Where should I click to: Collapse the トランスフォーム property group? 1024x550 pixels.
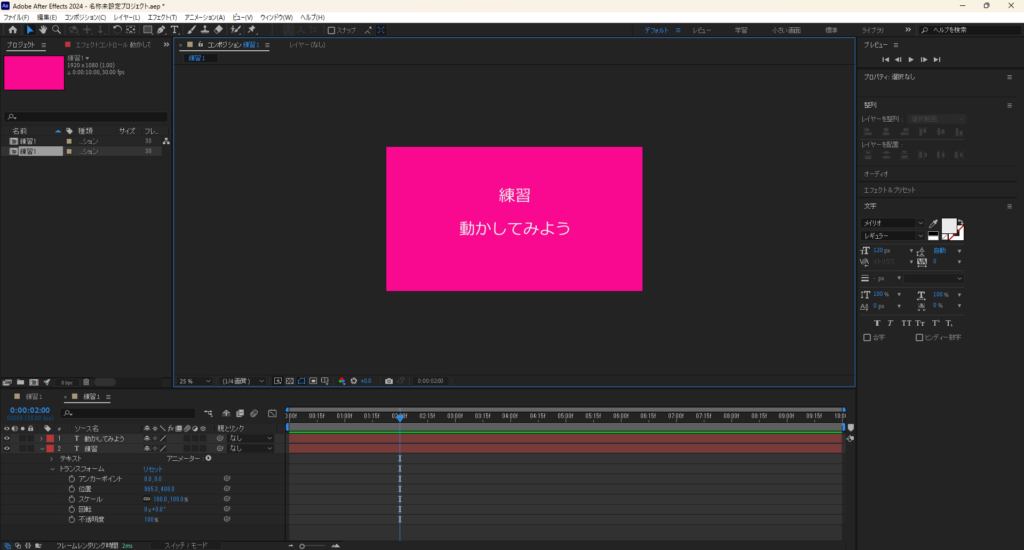52,469
